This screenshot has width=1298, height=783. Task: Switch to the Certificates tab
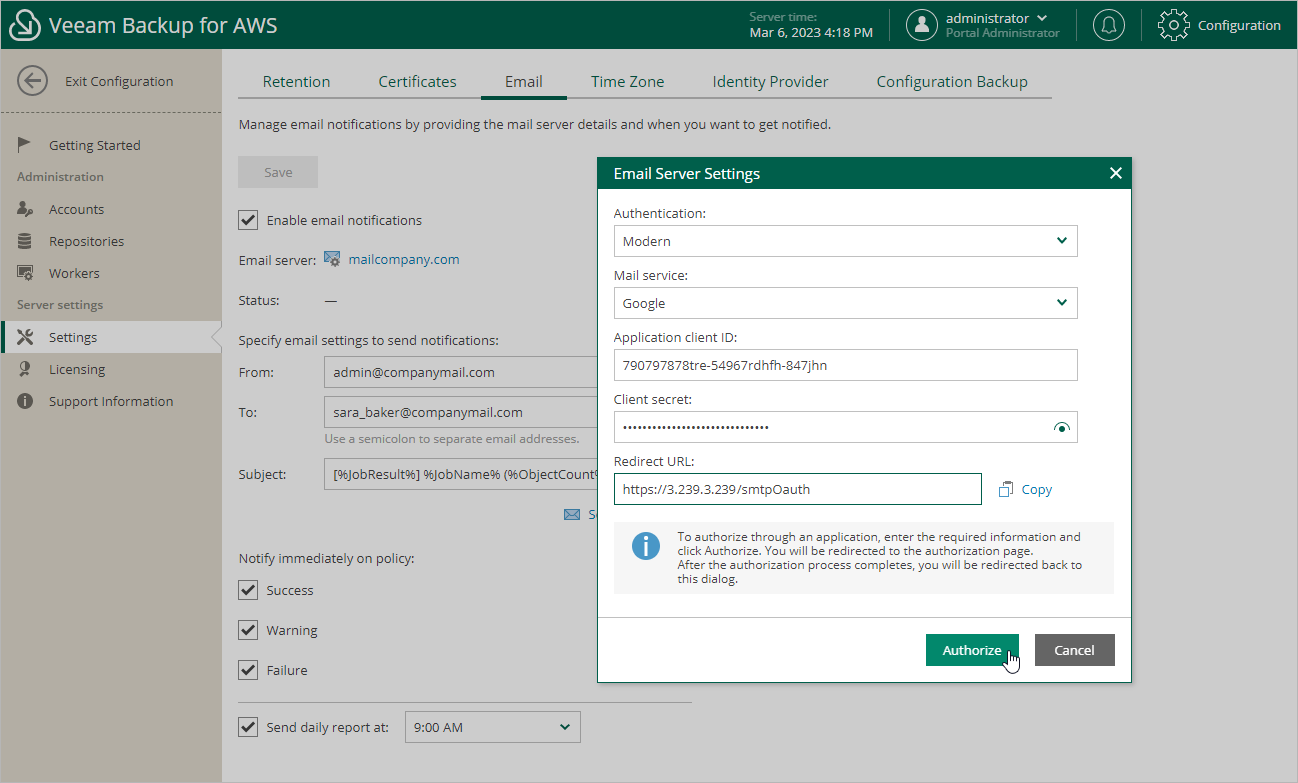tap(417, 82)
